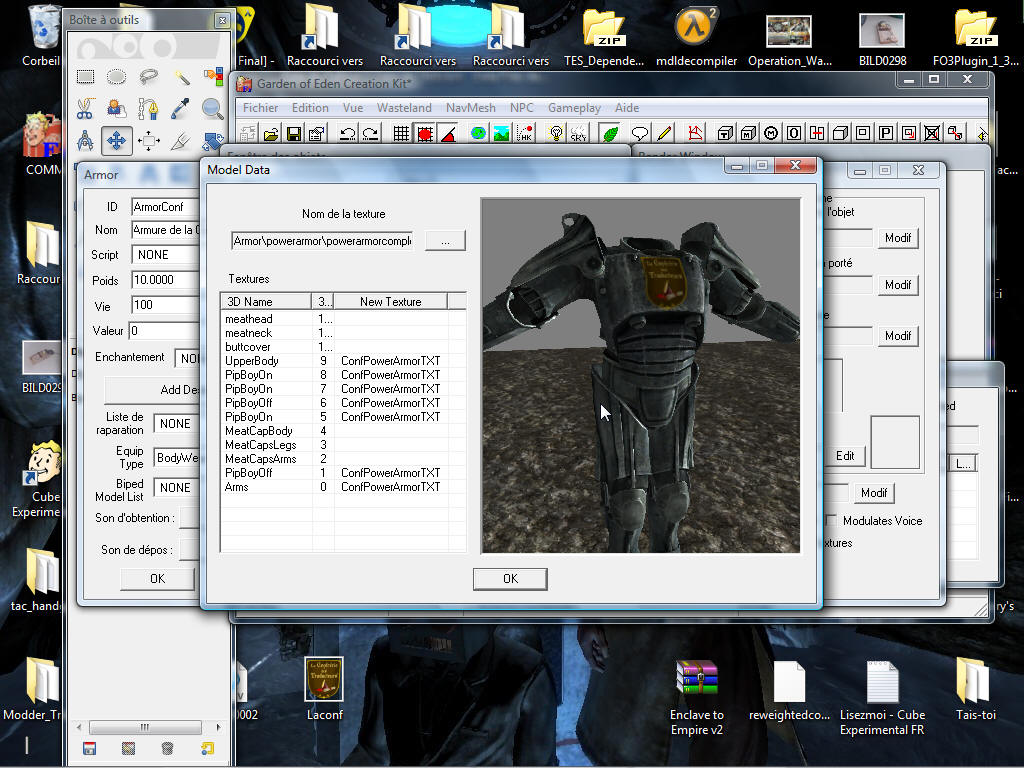Click the landscape editing icon in GECK toolbar
Screen dimensions: 1024x768
coord(502,134)
